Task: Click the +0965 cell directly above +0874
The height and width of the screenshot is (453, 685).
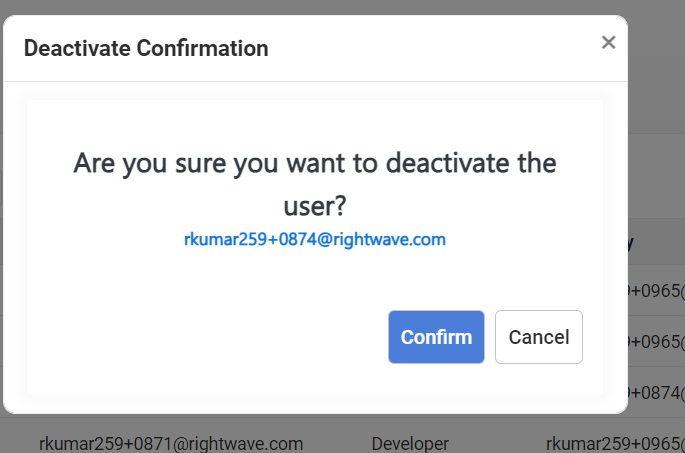Action: pyautogui.click(x=657, y=342)
